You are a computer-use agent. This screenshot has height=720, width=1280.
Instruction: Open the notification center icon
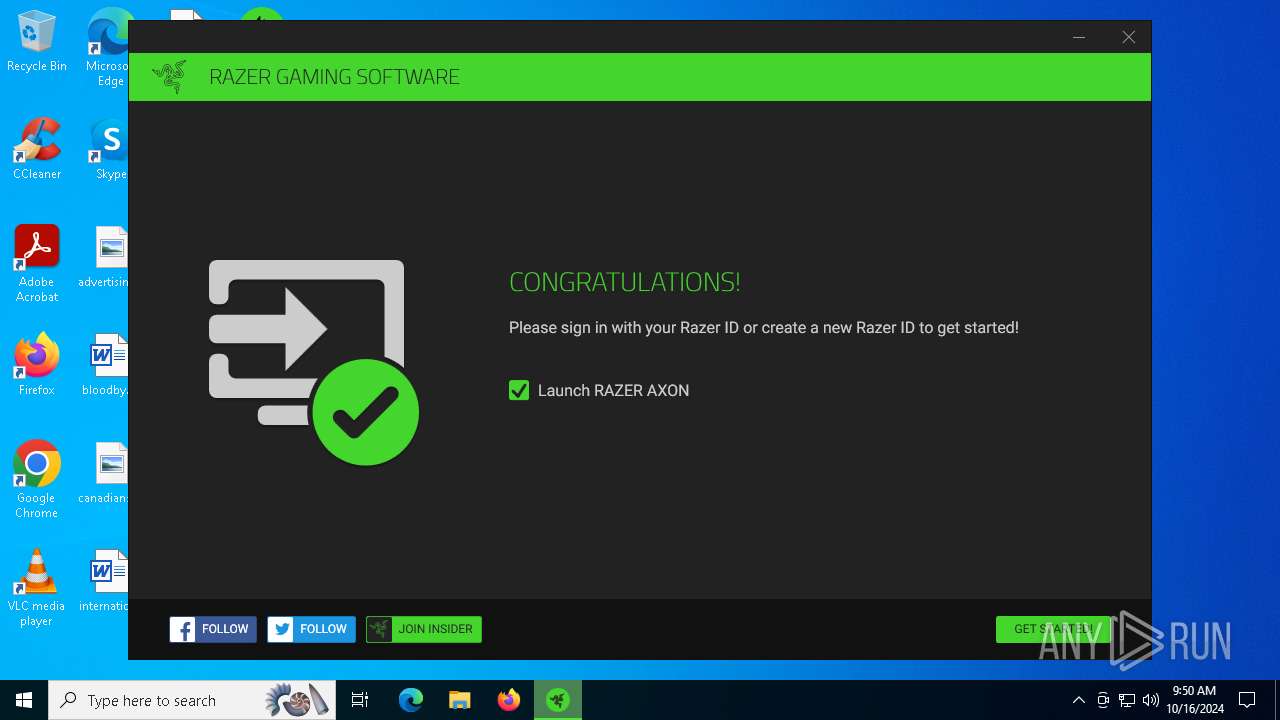coord(1247,700)
